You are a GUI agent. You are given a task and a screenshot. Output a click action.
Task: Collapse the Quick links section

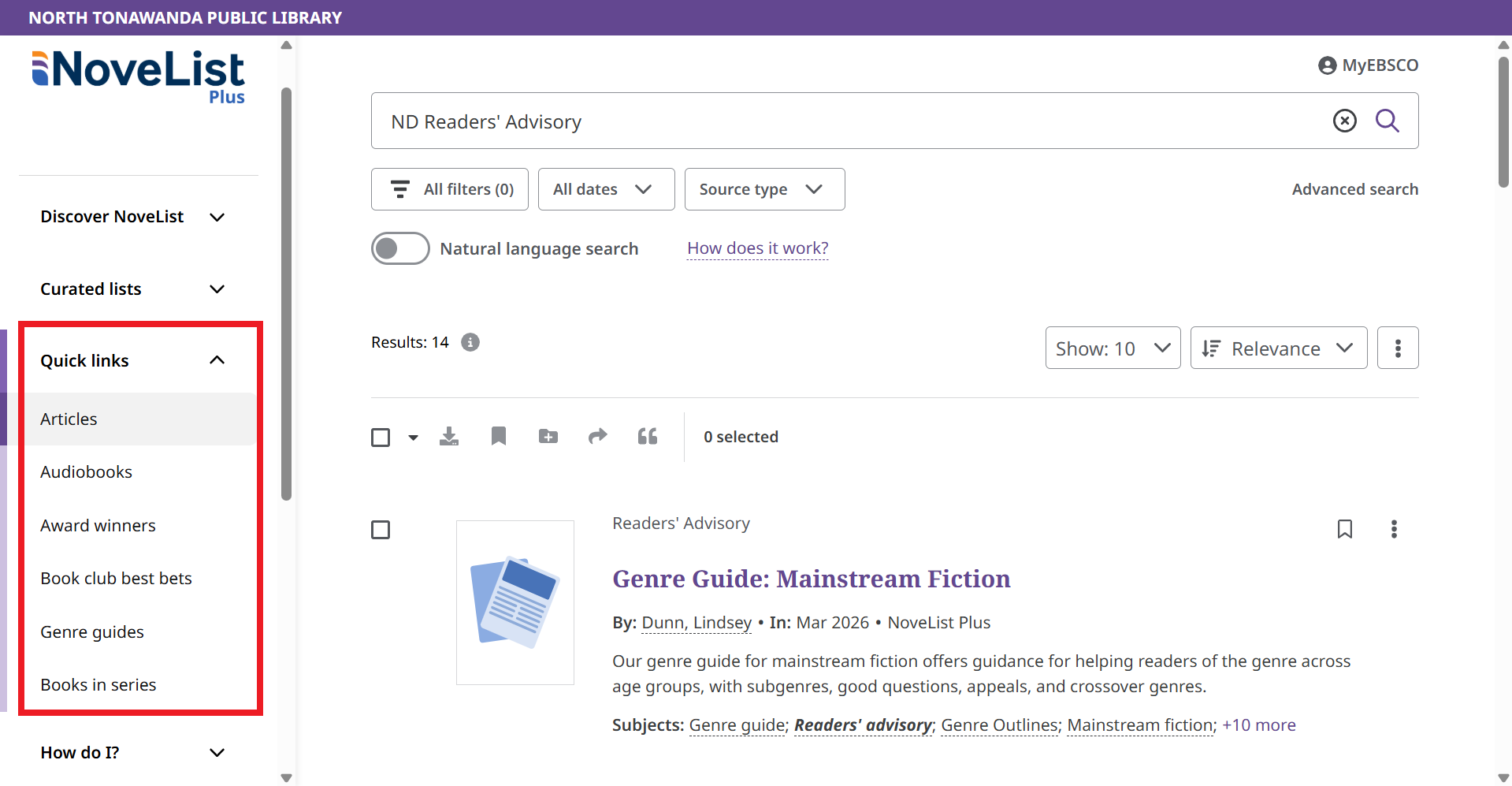coord(133,361)
